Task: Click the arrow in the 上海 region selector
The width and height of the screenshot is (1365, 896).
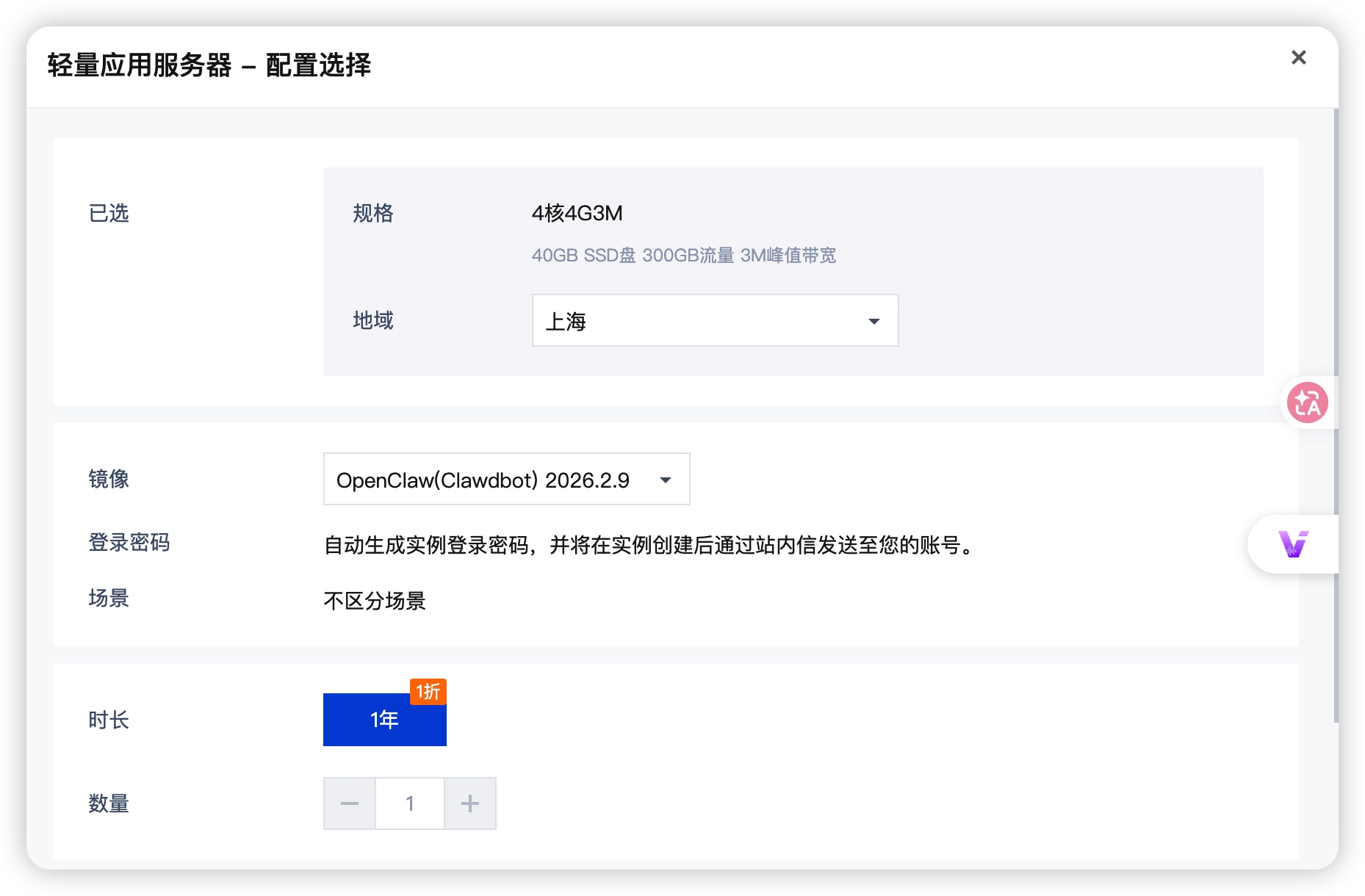Action: 874,321
